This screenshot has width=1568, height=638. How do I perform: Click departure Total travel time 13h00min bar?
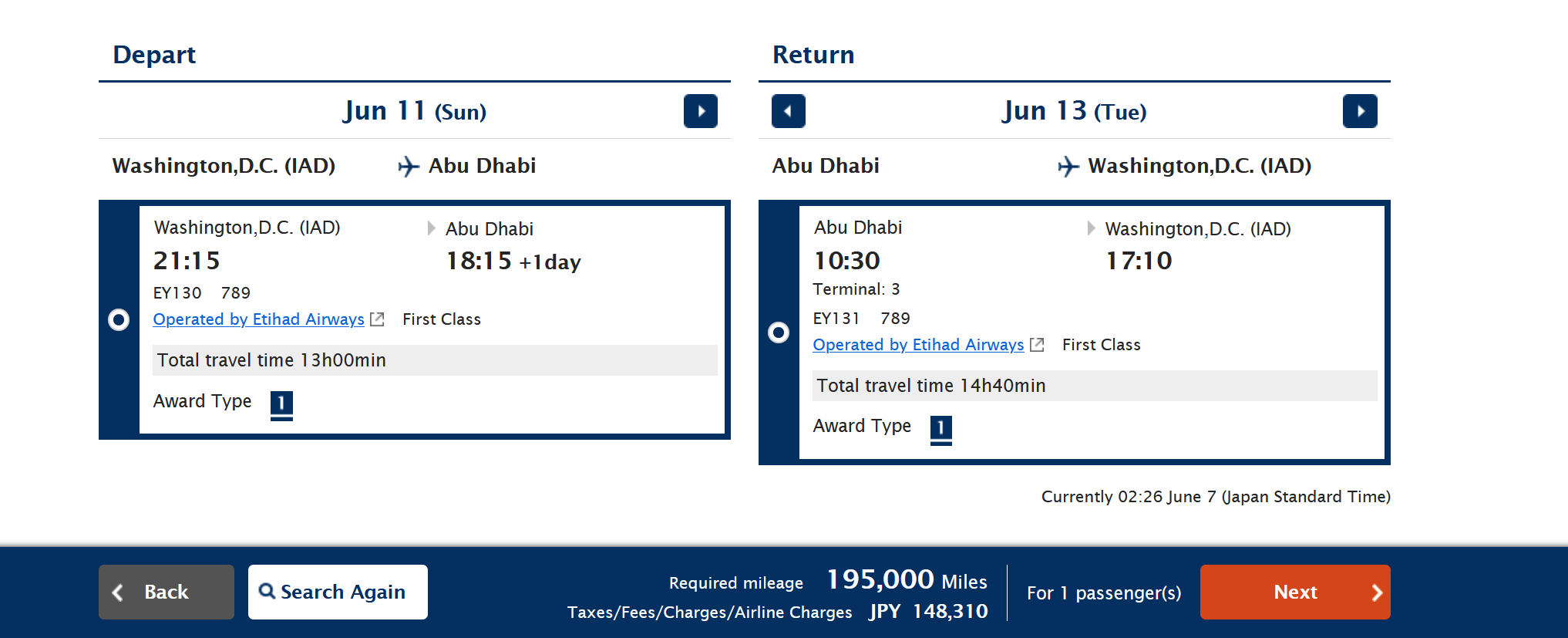click(x=435, y=360)
